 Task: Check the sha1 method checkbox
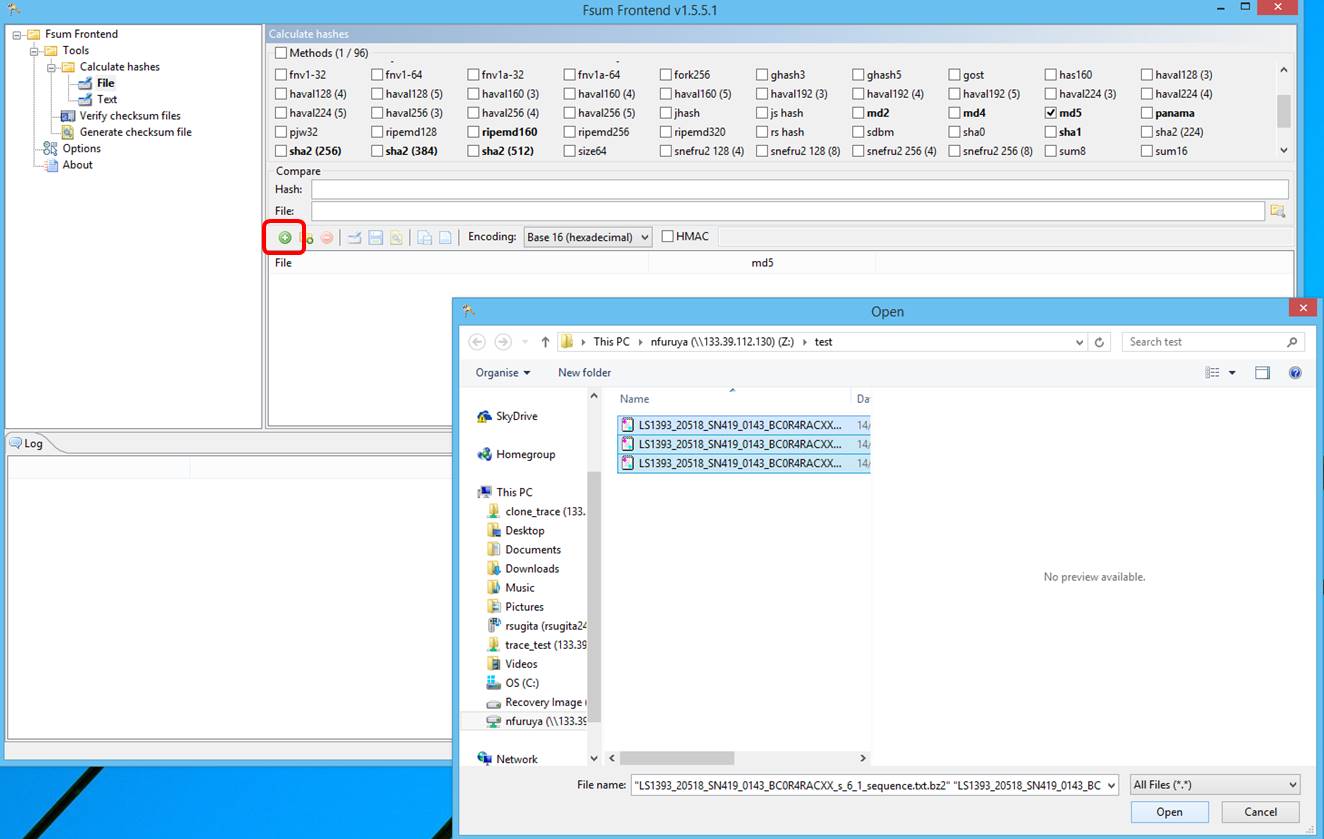point(1051,132)
